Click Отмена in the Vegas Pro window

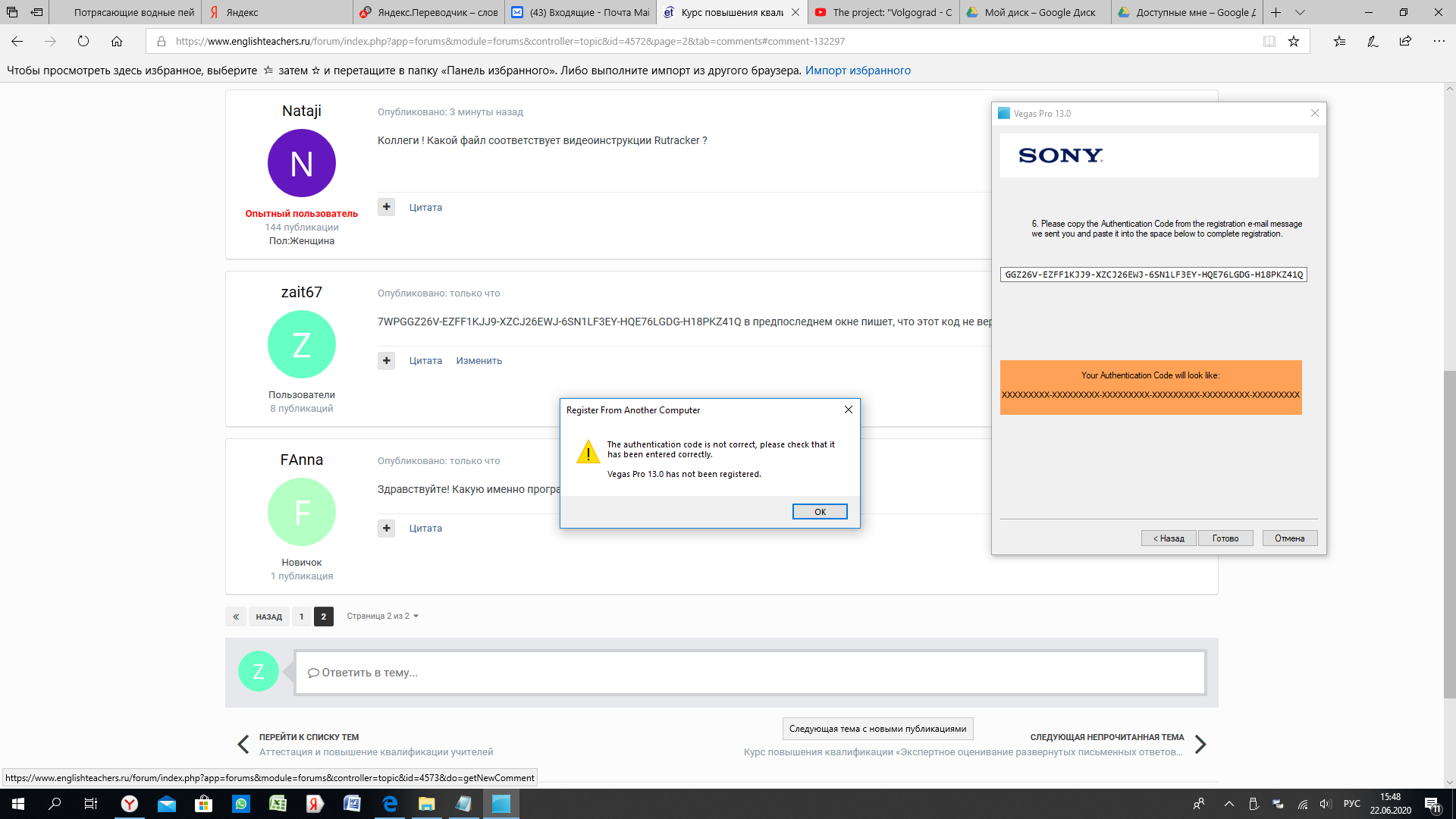pyautogui.click(x=1289, y=538)
